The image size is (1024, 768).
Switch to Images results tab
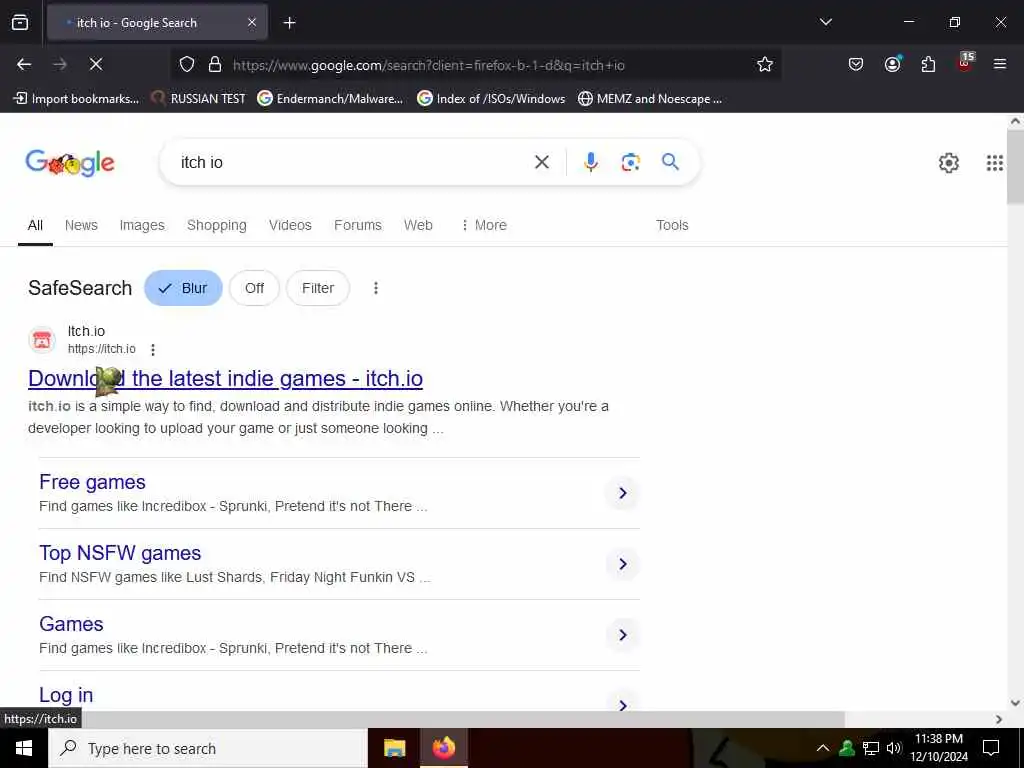(142, 225)
